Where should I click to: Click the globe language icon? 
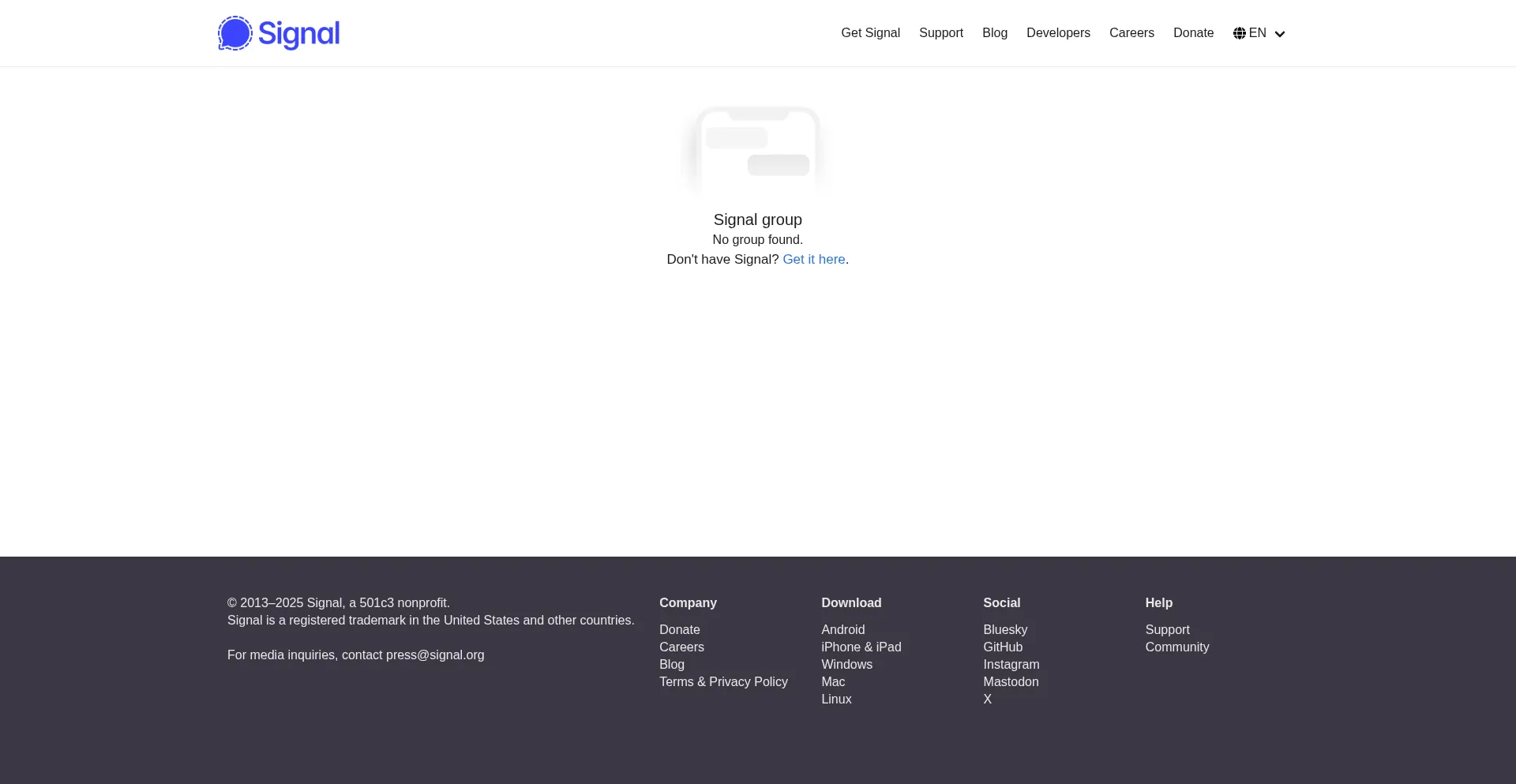point(1240,33)
